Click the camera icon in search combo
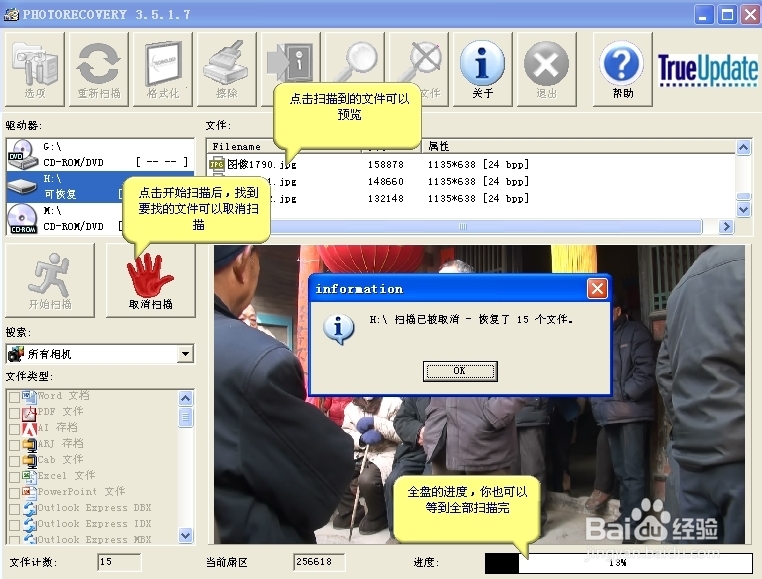Image resolution: width=762 pixels, height=579 pixels. point(16,354)
